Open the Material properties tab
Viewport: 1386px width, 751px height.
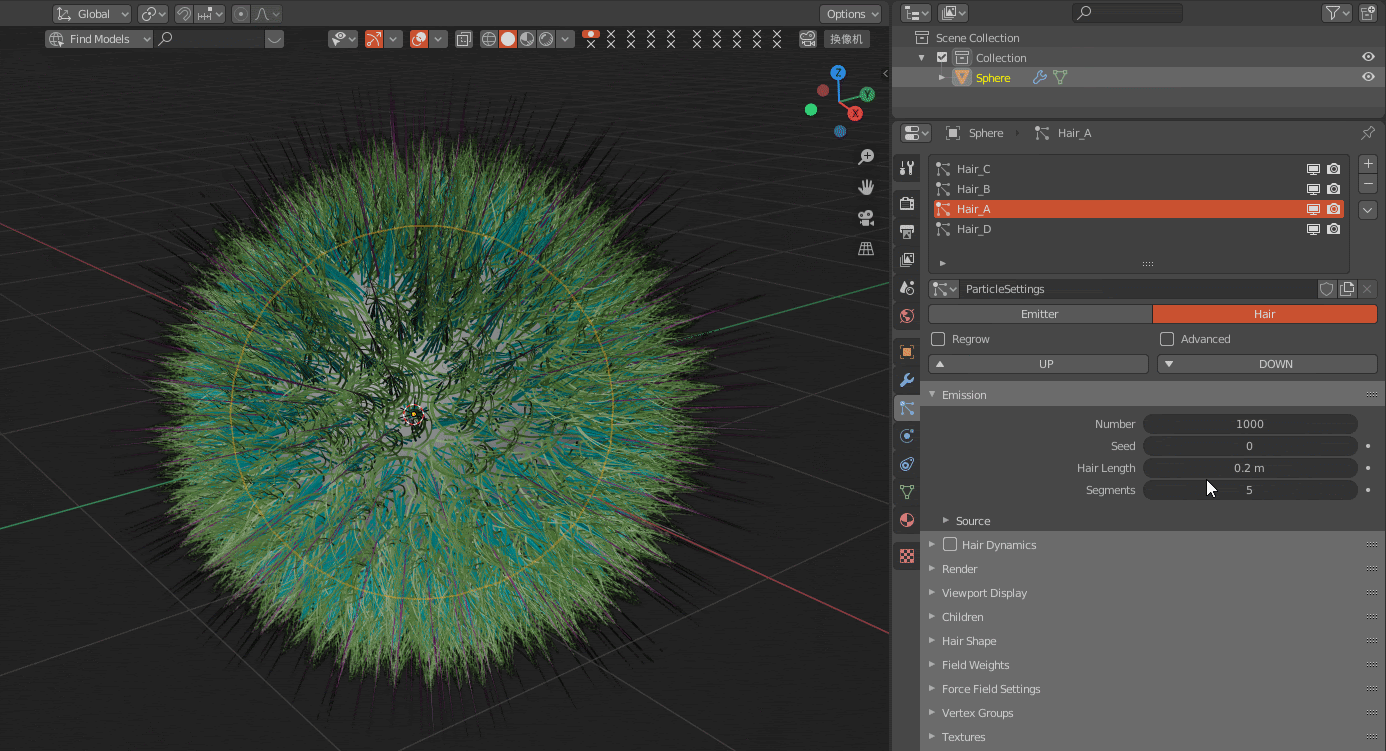click(907, 520)
